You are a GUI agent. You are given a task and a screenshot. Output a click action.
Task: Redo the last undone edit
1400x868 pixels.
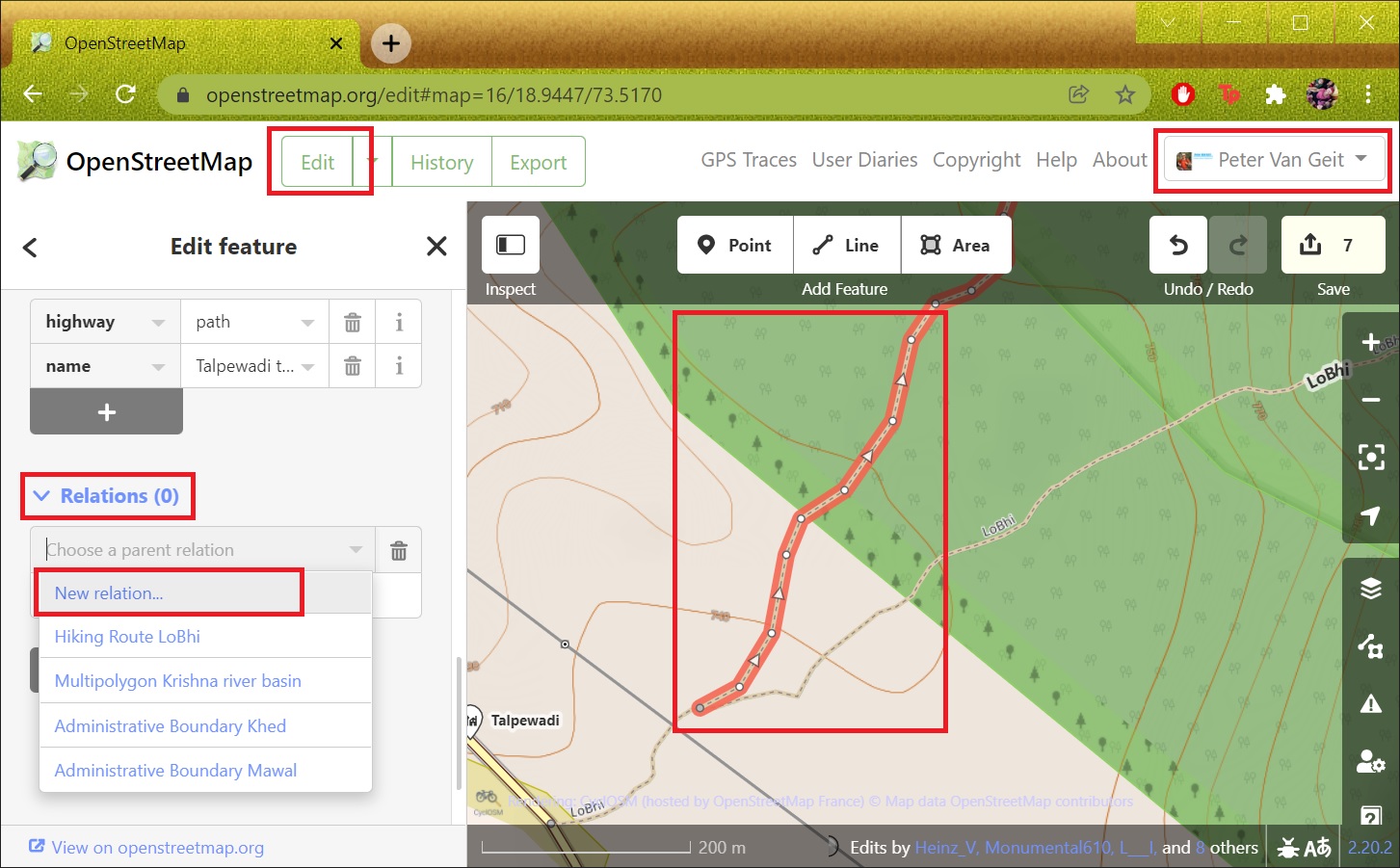click(x=1238, y=245)
